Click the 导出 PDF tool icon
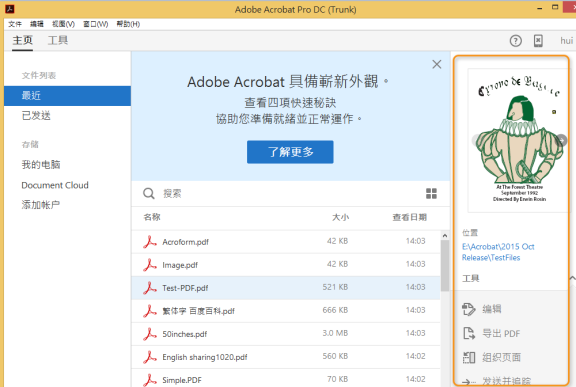This screenshot has width=576, height=387. click(469, 333)
